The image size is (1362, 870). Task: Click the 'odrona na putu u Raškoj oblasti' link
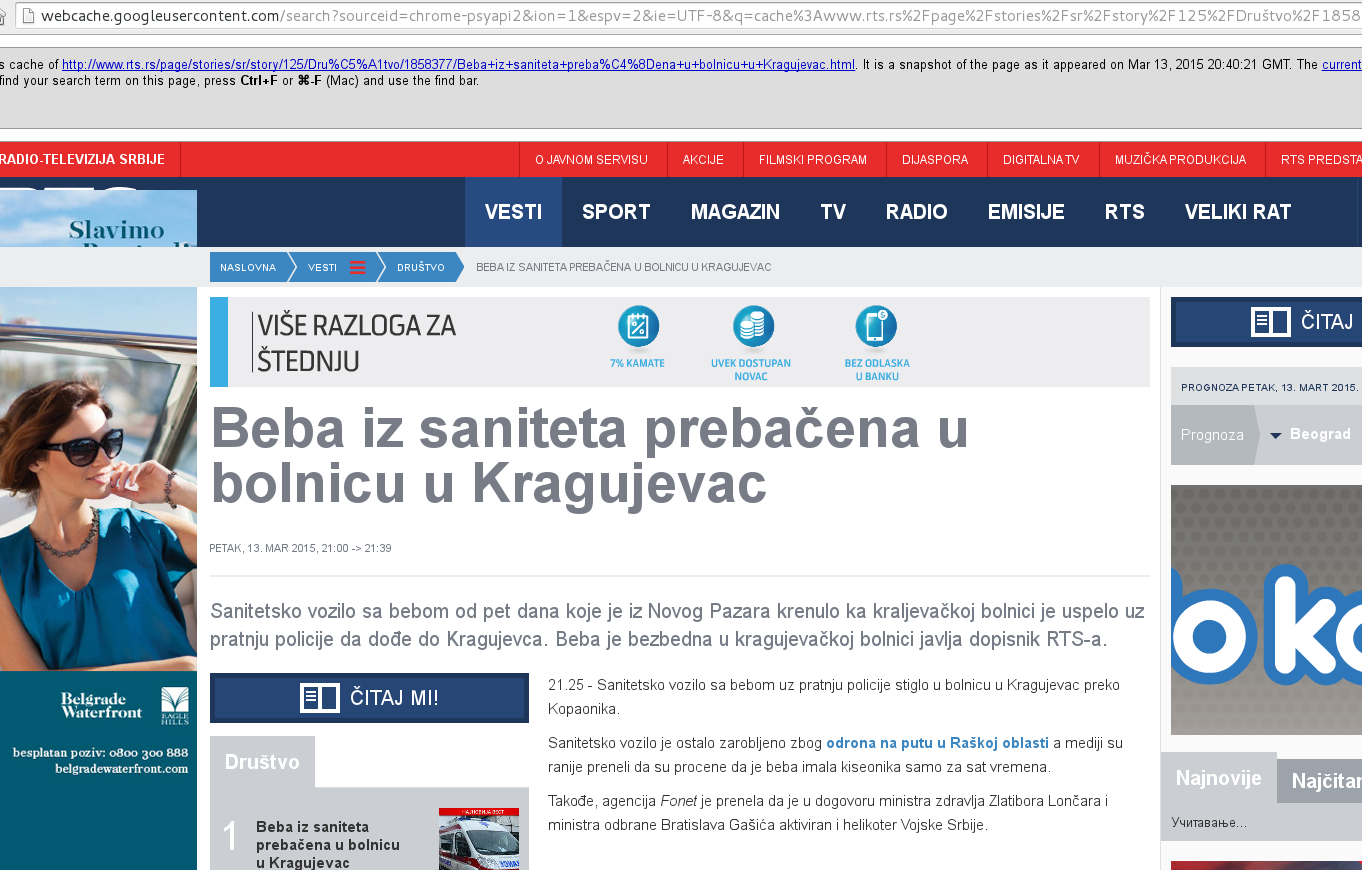(937, 743)
